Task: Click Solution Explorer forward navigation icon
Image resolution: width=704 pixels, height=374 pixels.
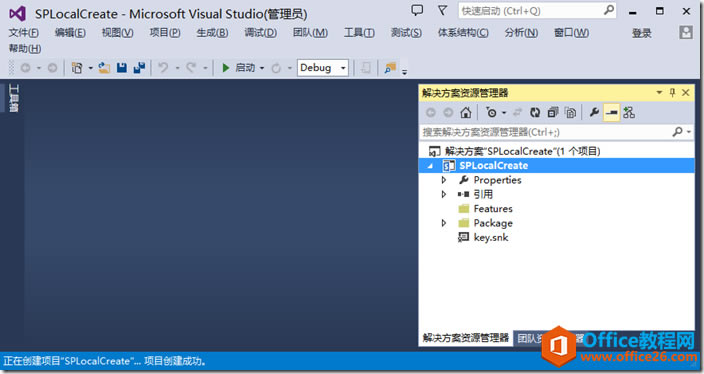Action: tap(448, 113)
